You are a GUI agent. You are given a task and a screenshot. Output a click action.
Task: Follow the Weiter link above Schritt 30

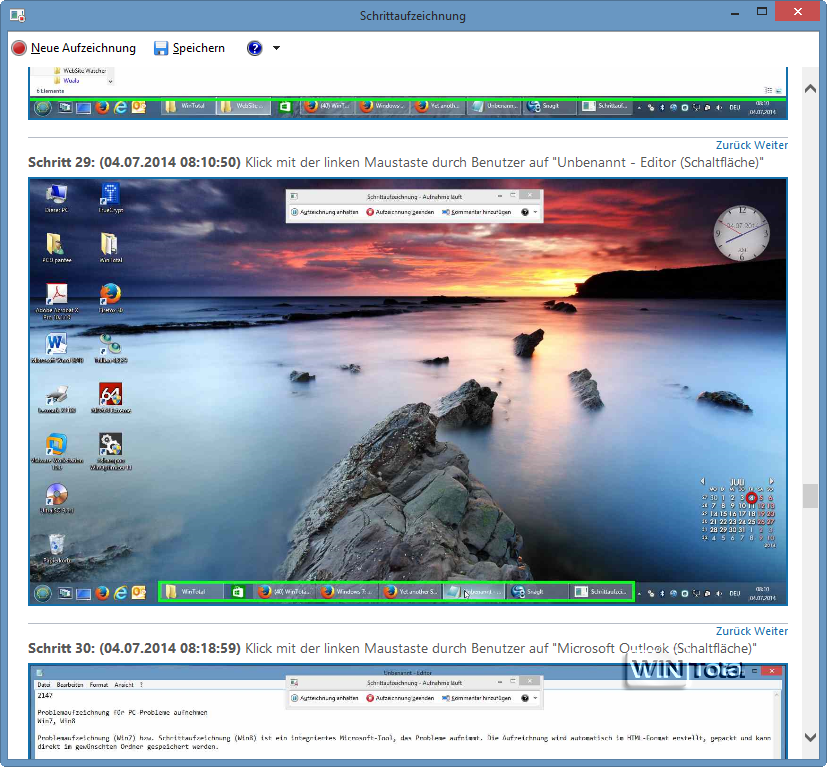(770, 631)
